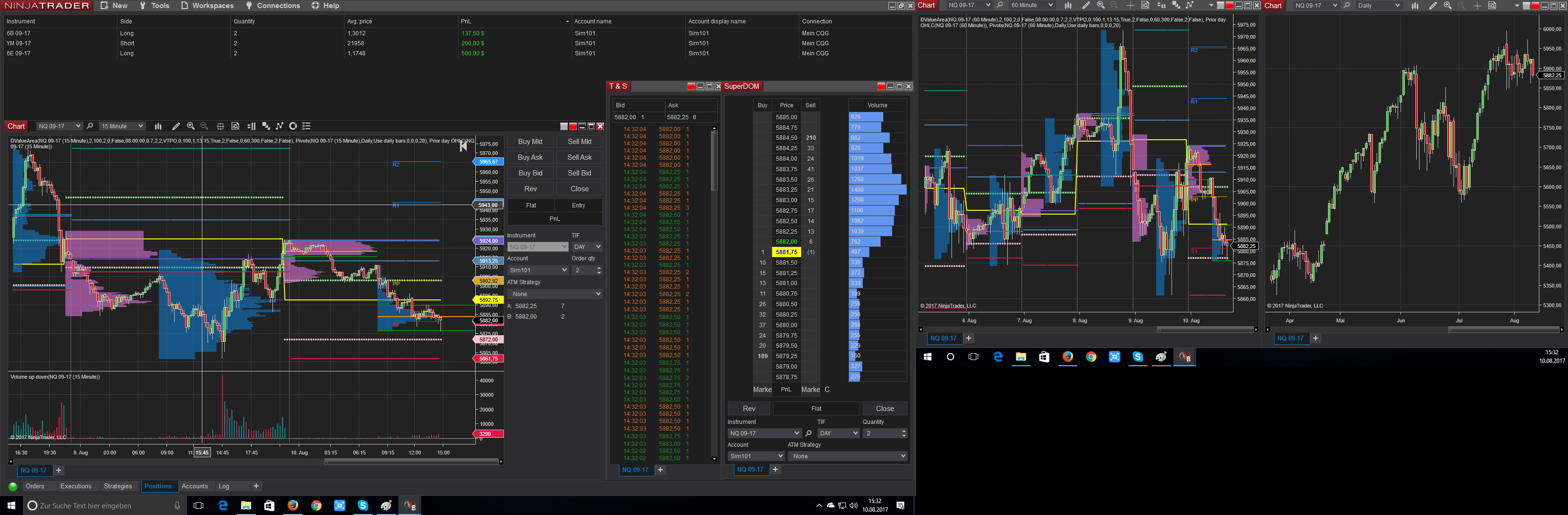Click red link button on 15 Minute chart
1568x515 pixels.
pyautogui.click(x=573, y=126)
